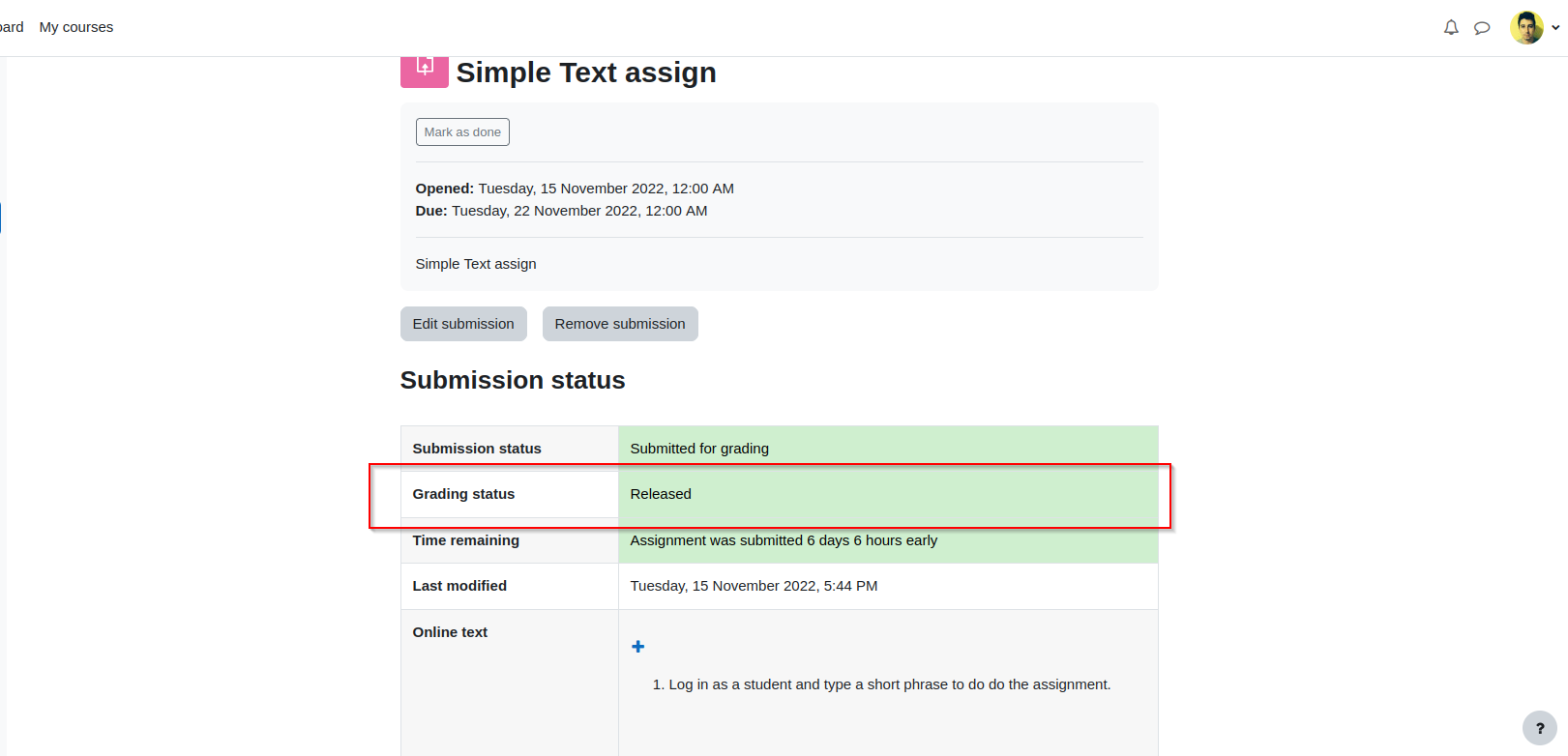This screenshot has height=756, width=1568.
Task: Select the Released grading status value
Action: click(661, 494)
